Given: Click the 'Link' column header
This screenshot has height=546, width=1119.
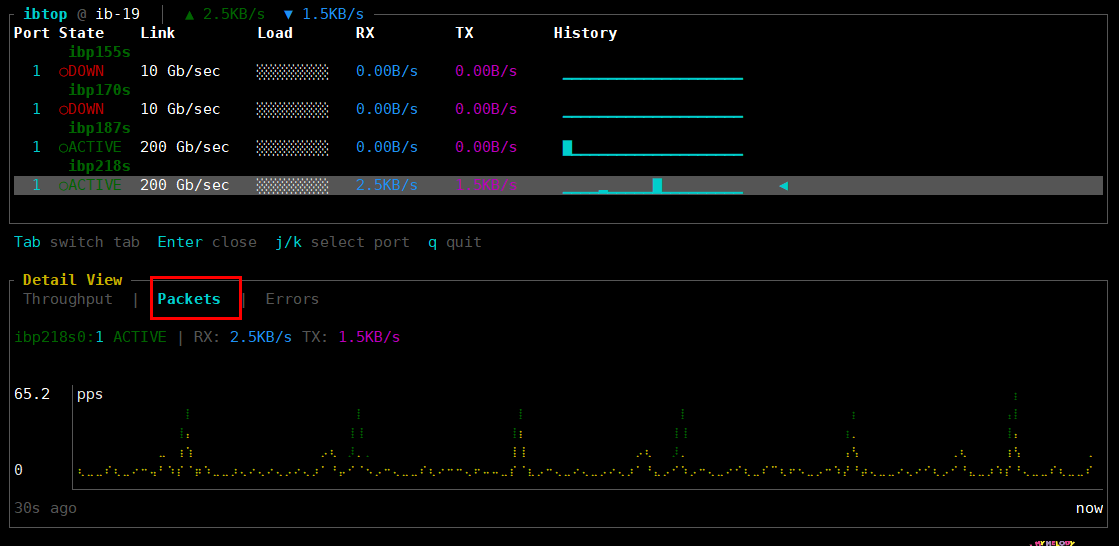Looking at the screenshot, I should pos(158,33).
